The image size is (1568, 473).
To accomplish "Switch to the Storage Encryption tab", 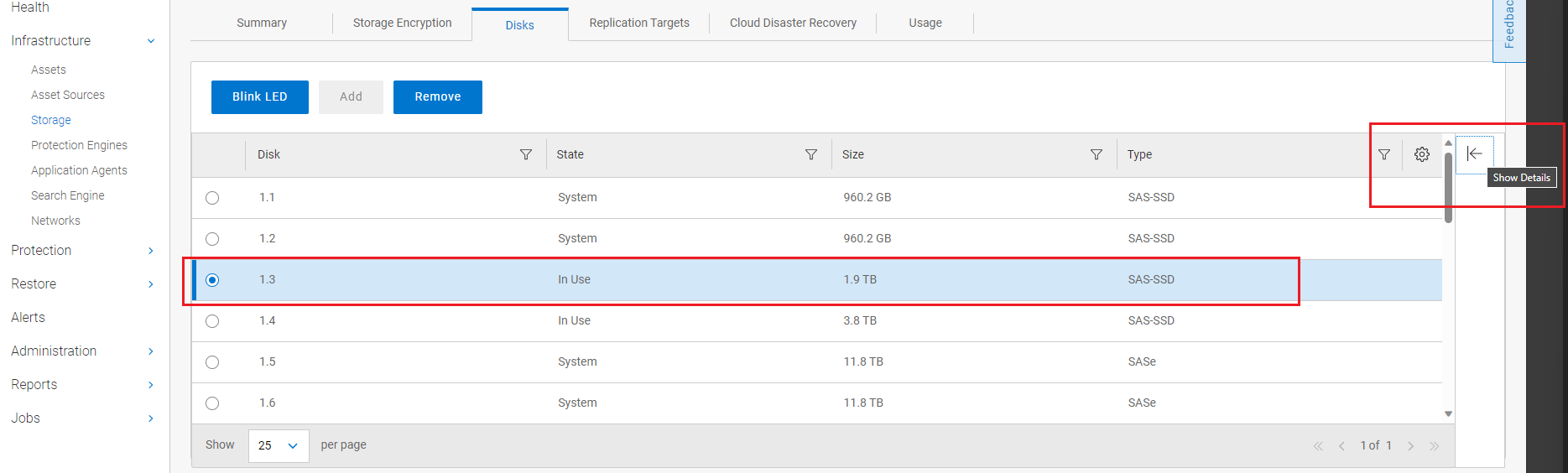I will click(x=402, y=23).
